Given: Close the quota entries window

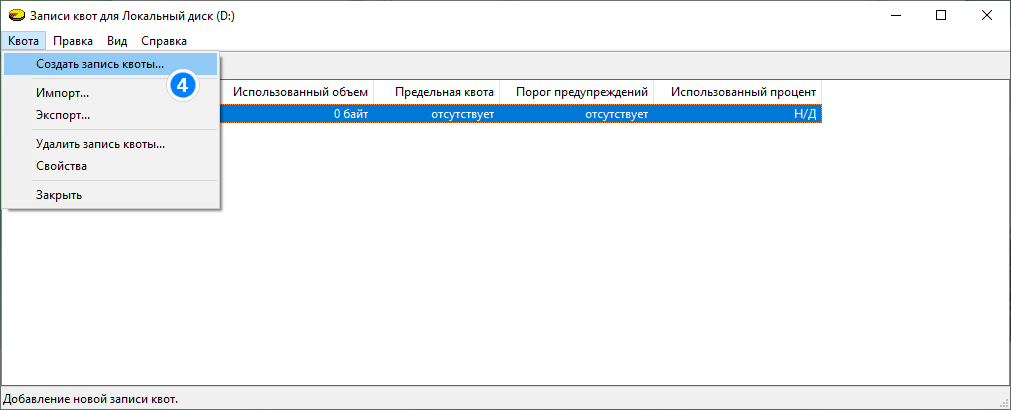Looking at the screenshot, I should coord(986,16).
